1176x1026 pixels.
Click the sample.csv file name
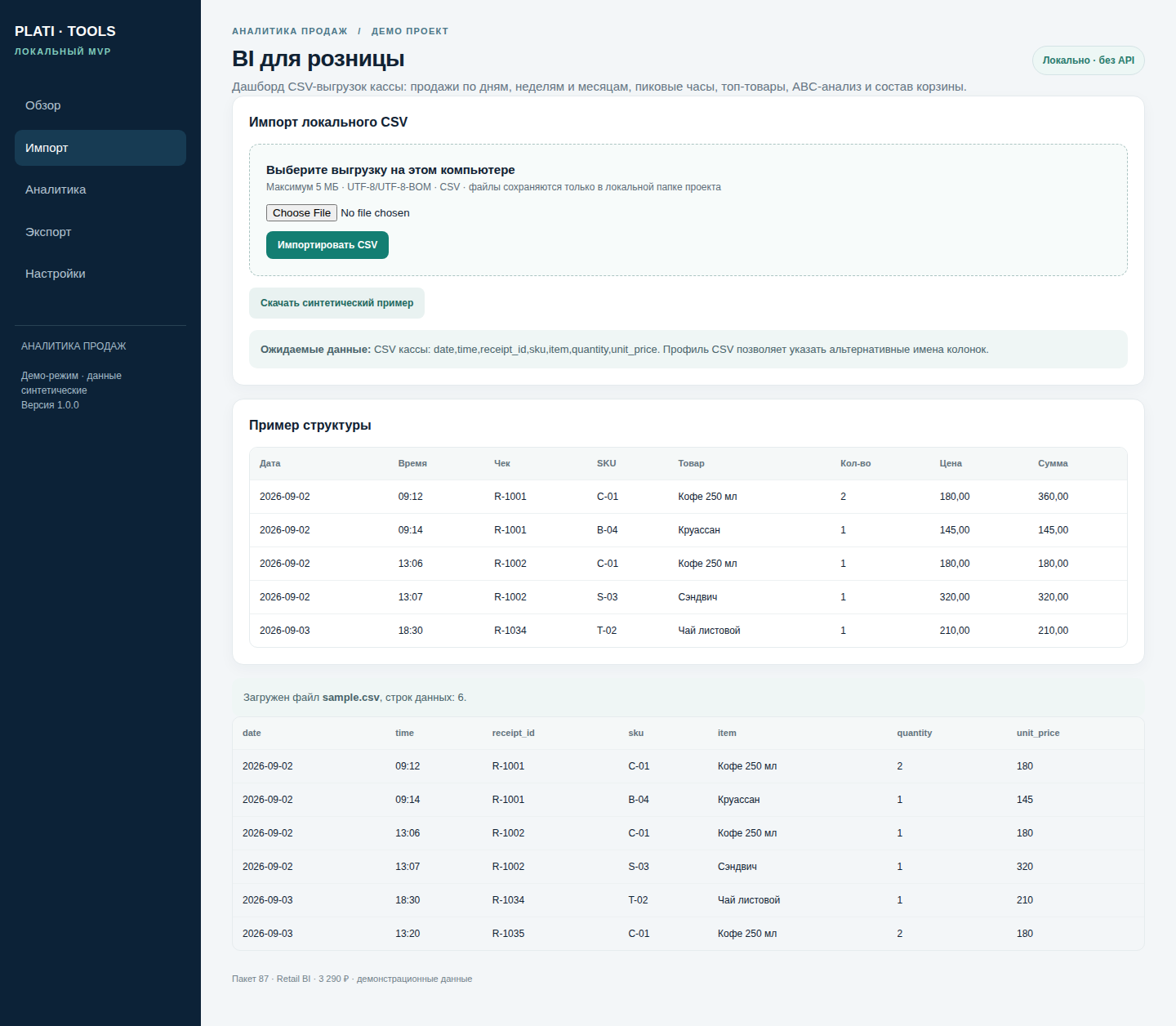pos(351,698)
